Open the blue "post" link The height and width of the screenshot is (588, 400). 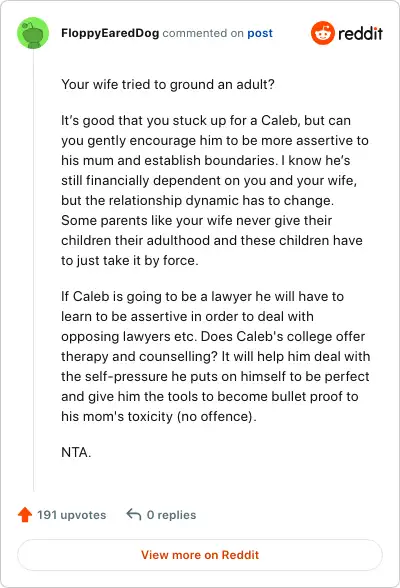[260, 33]
